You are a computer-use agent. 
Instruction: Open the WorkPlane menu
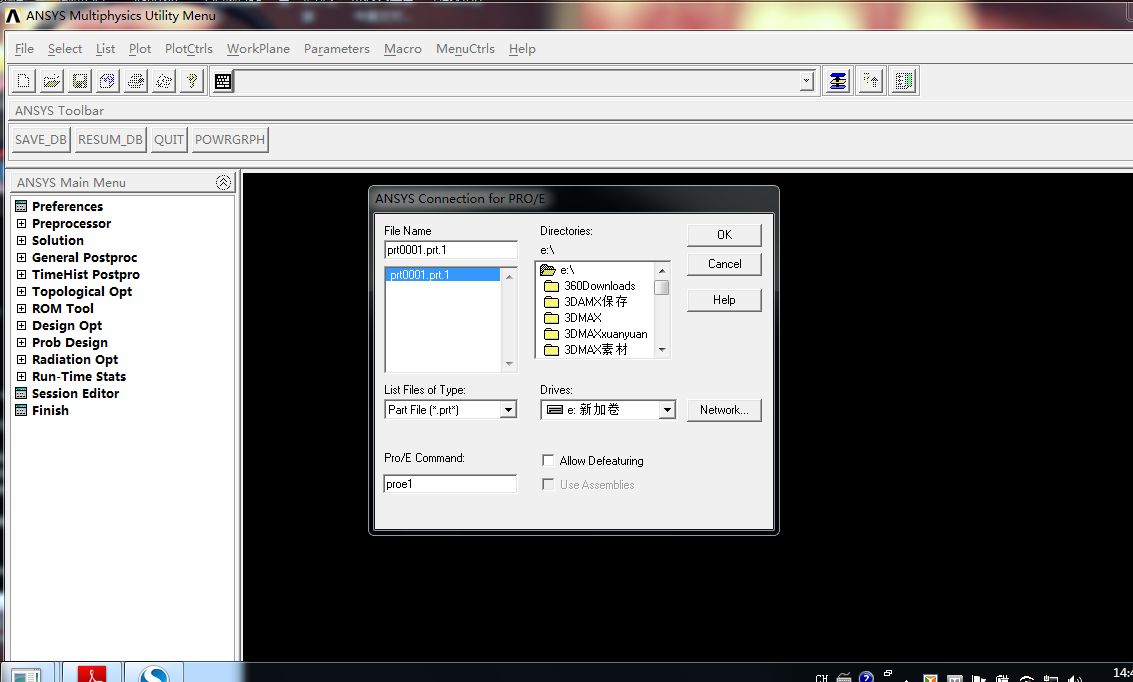tap(258, 48)
